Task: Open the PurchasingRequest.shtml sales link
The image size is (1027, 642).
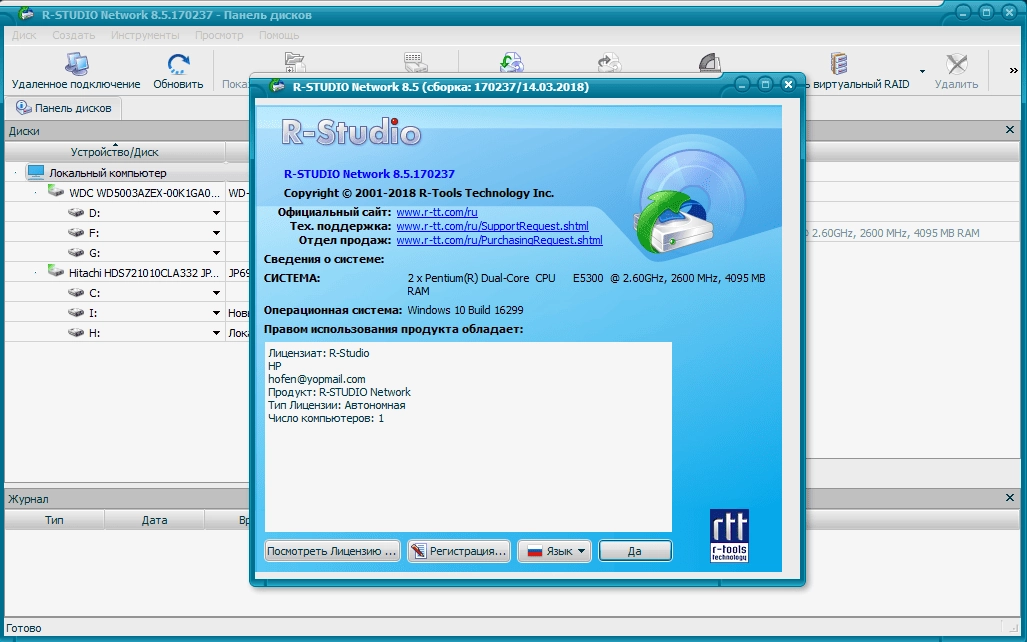Action: [x=500, y=240]
